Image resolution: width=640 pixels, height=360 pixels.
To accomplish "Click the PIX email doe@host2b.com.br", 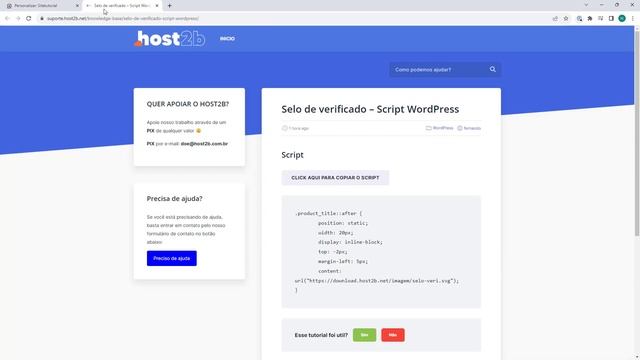I will 204,144.
